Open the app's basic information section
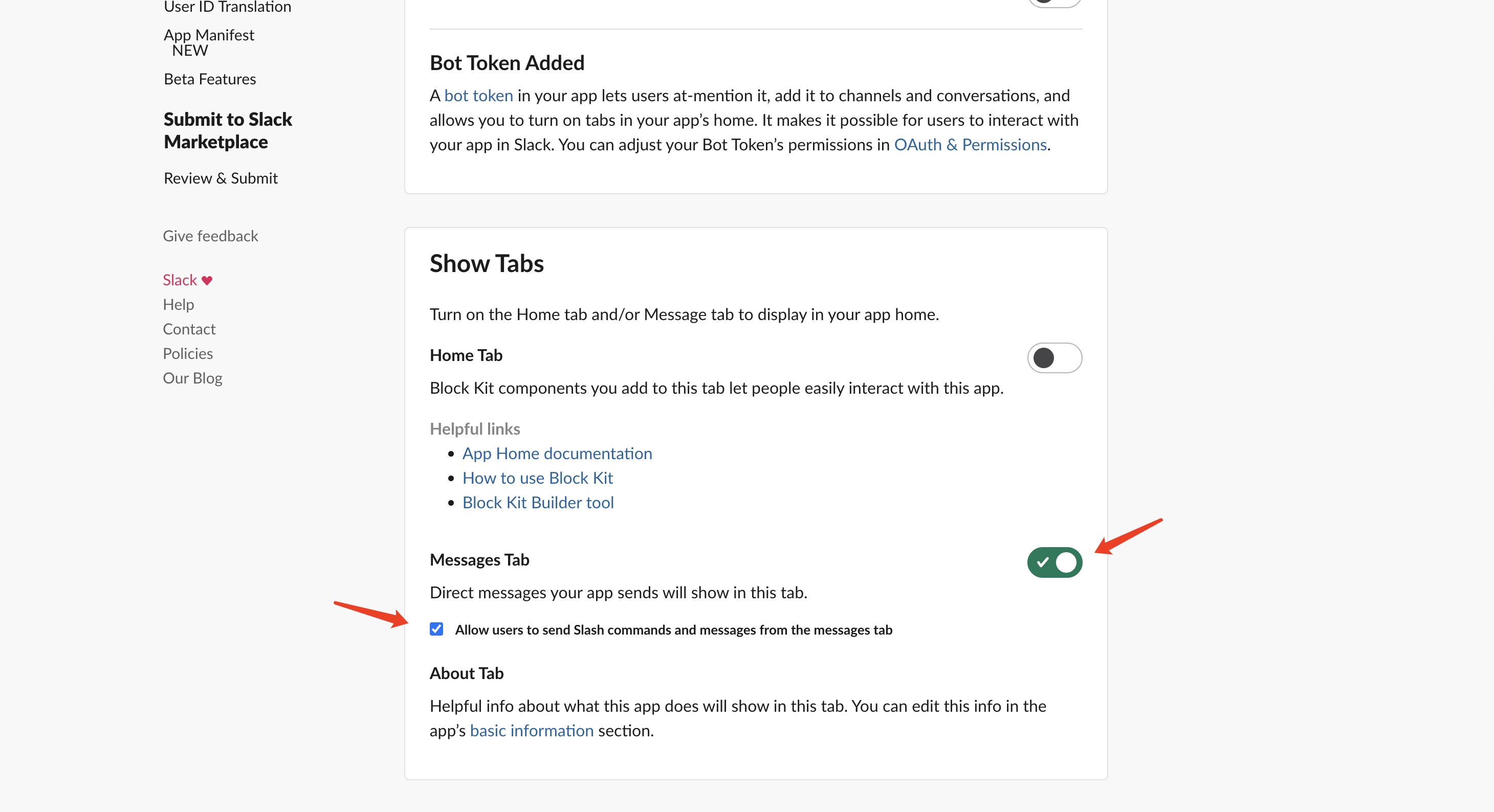Viewport: 1494px width, 812px height. pyautogui.click(x=531, y=730)
